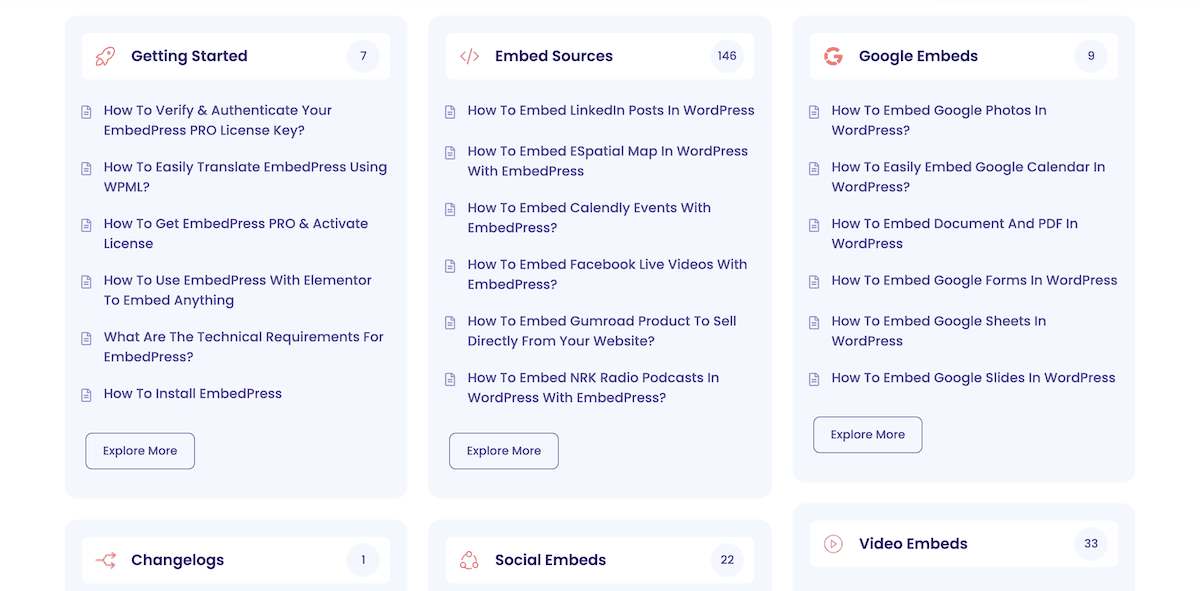Click the play icon beside Video Embeds
Screen dimensions: 1200x591
coord(833,544)
